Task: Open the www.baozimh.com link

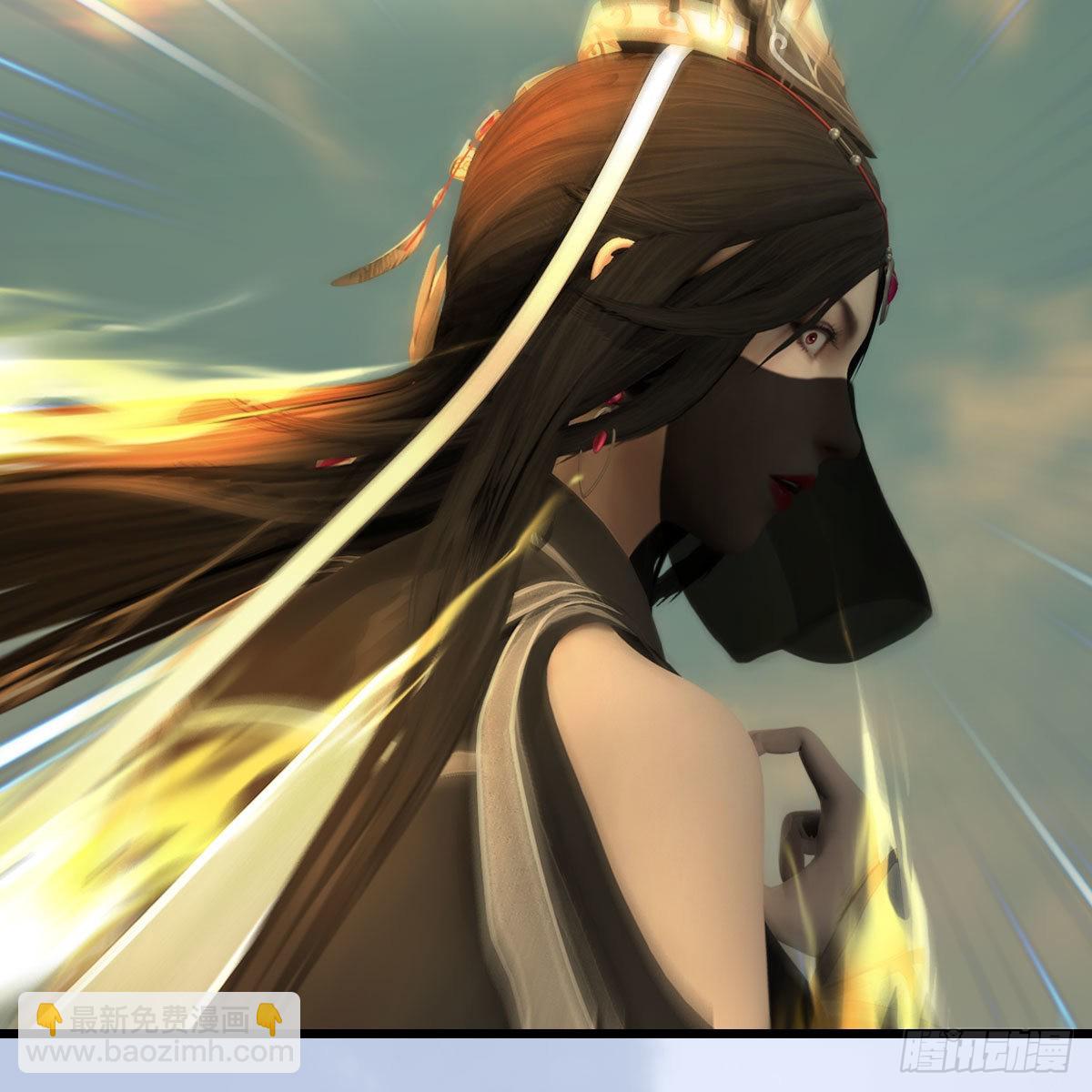Action: click(x=158, y=1052)
